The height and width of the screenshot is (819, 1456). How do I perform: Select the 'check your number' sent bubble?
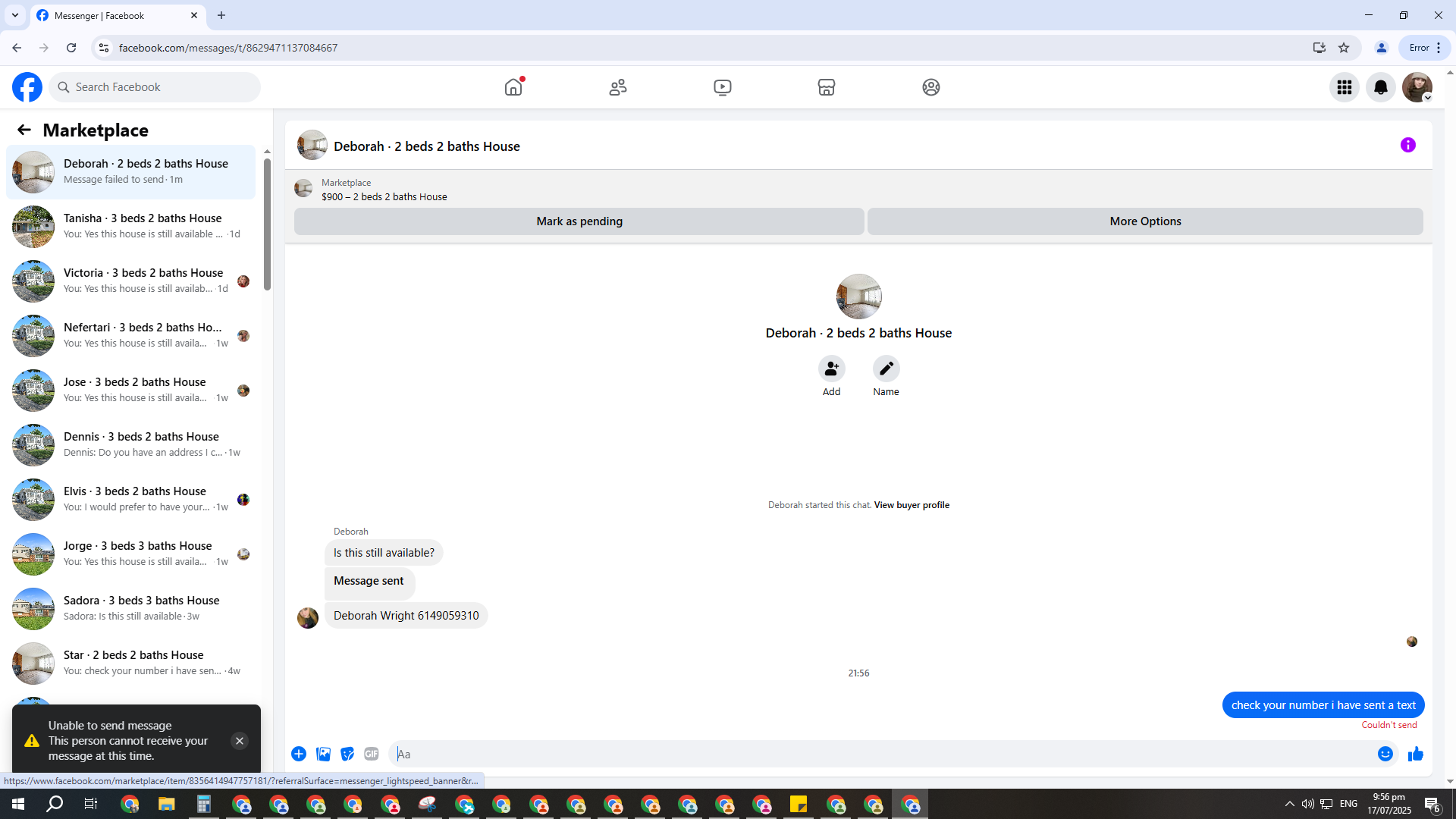pos(1323,705)
